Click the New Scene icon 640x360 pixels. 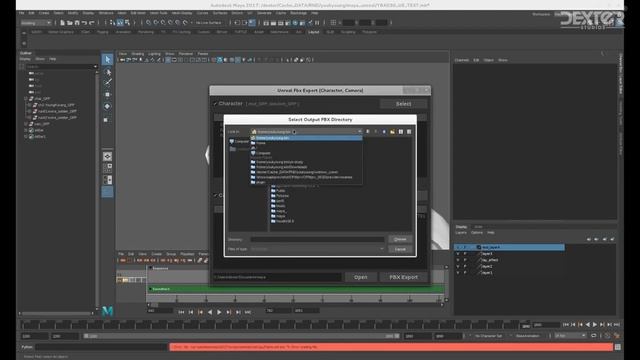coord(62,23)
